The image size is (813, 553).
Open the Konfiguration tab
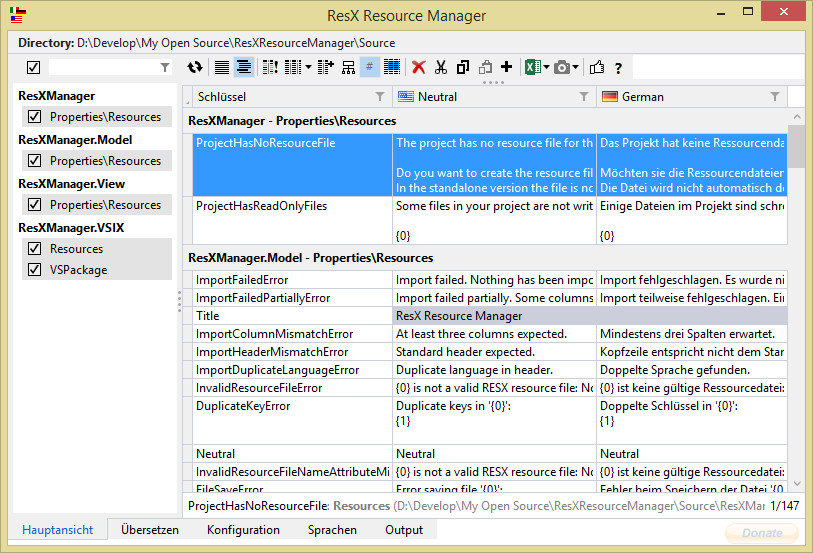click(x=243, y=530)
